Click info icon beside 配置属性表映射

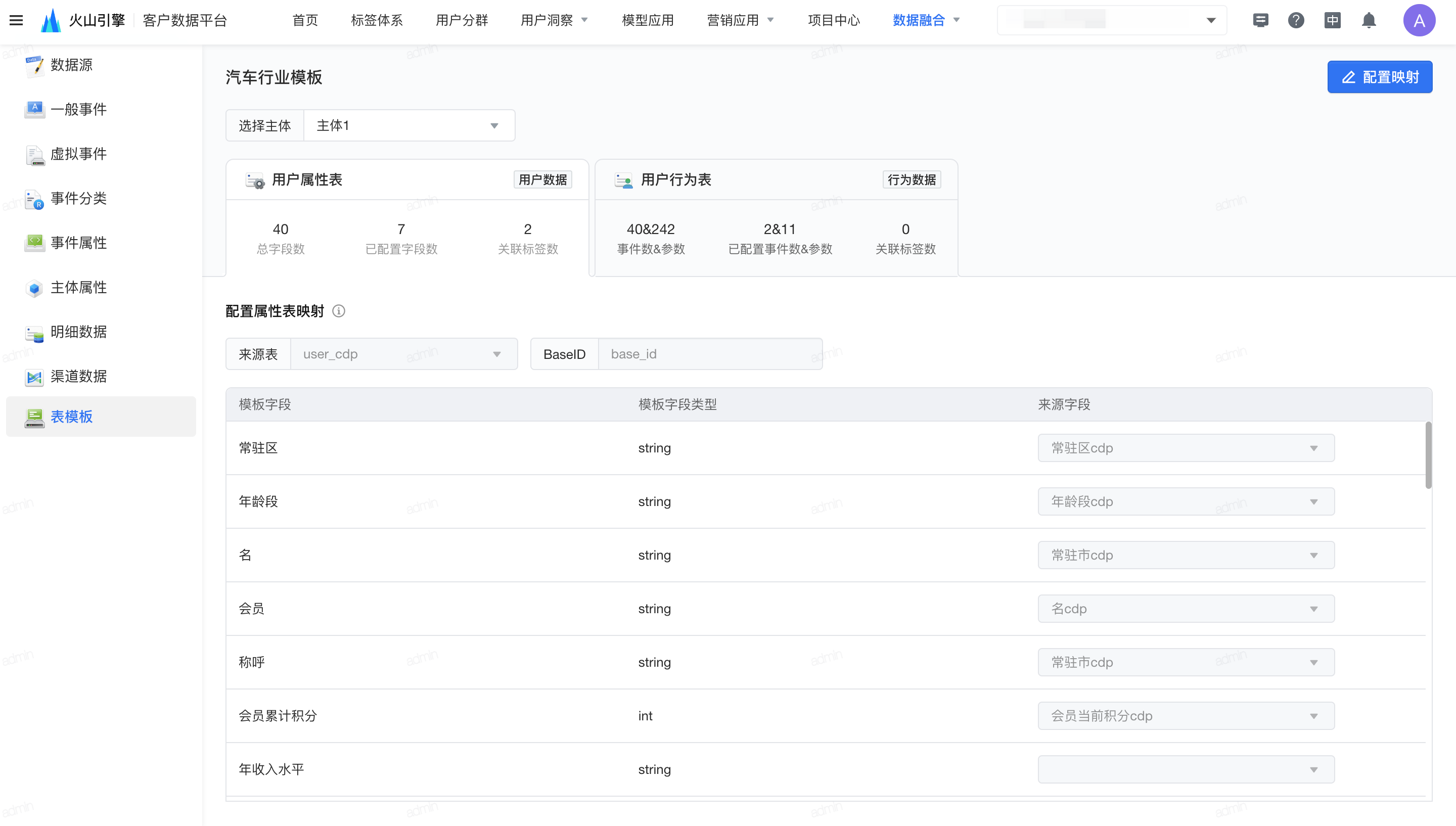[339, 311]
